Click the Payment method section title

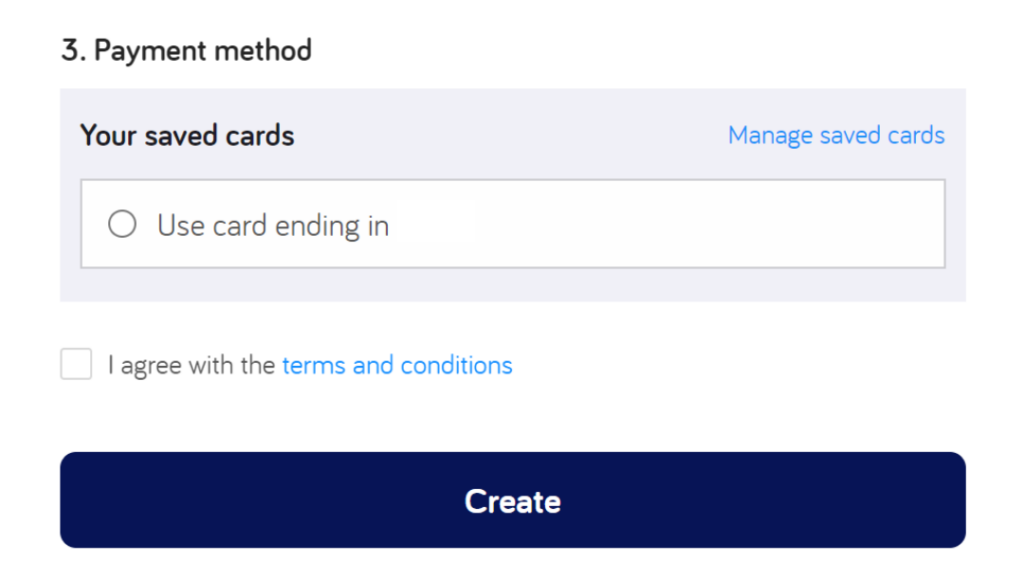[x=187, y=50]
